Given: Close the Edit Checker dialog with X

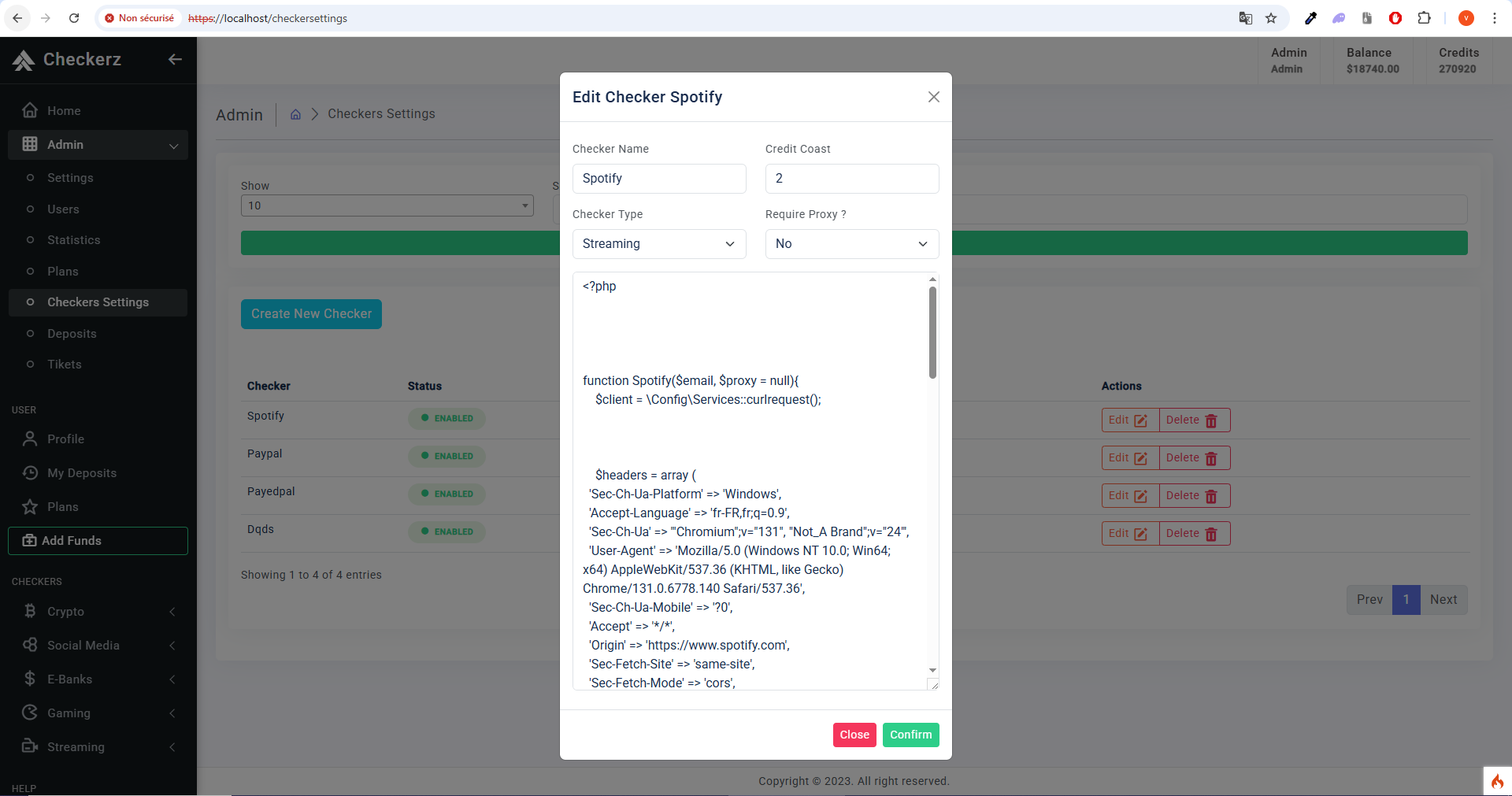Looking at the screenshot, I should click(x=934, y=97).
